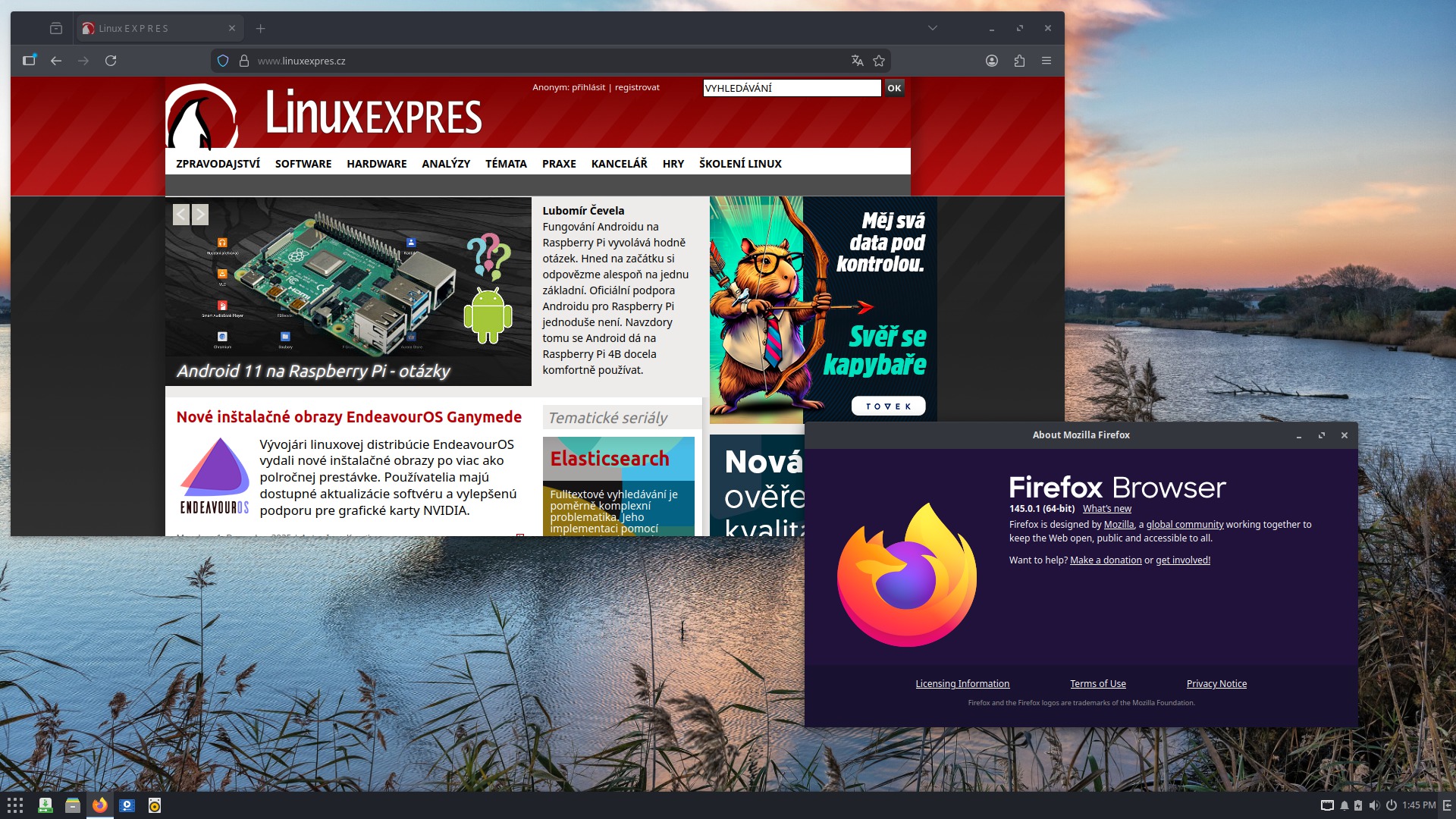Image resolution: width=1456 pixels, height=819 pixels.
Task: Open a new browser tab
Action: 260,28
